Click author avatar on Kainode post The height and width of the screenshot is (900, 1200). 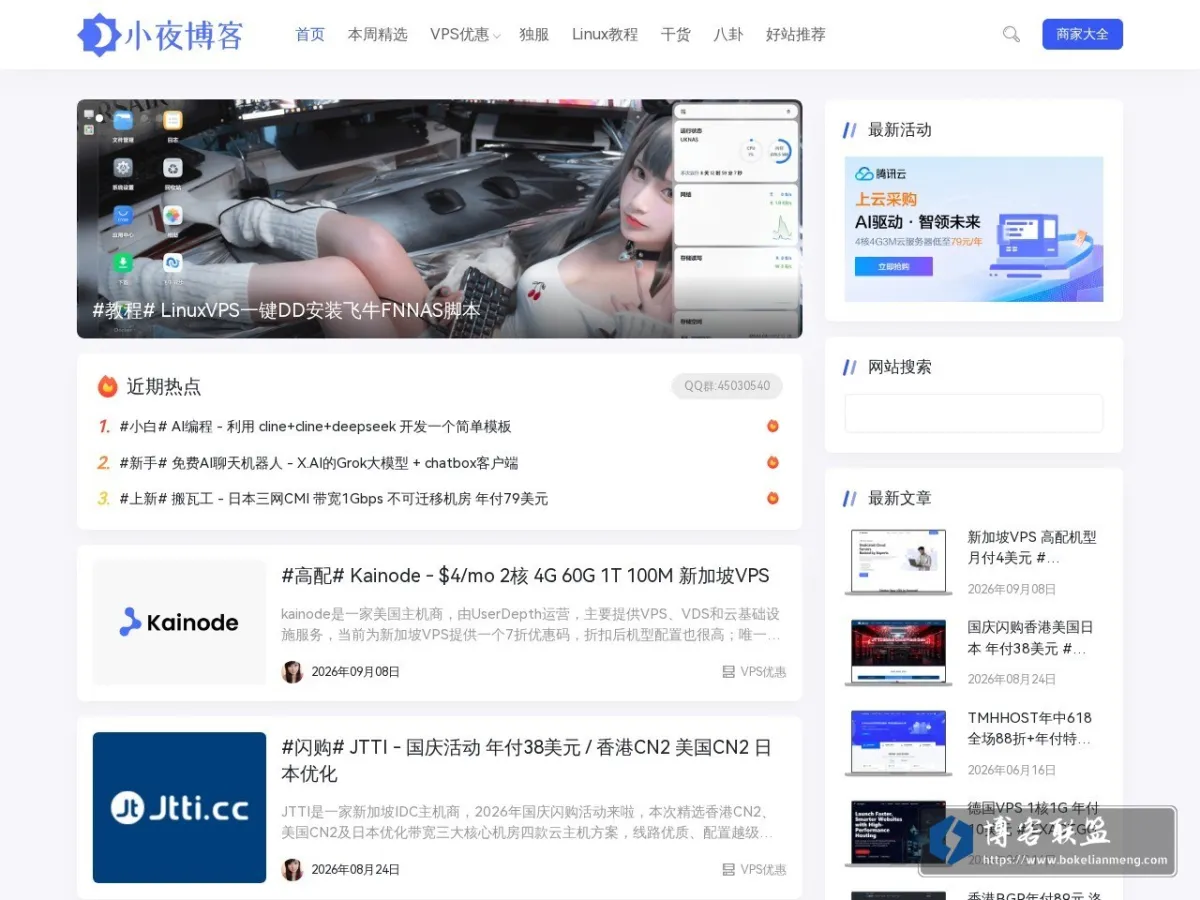292,672
